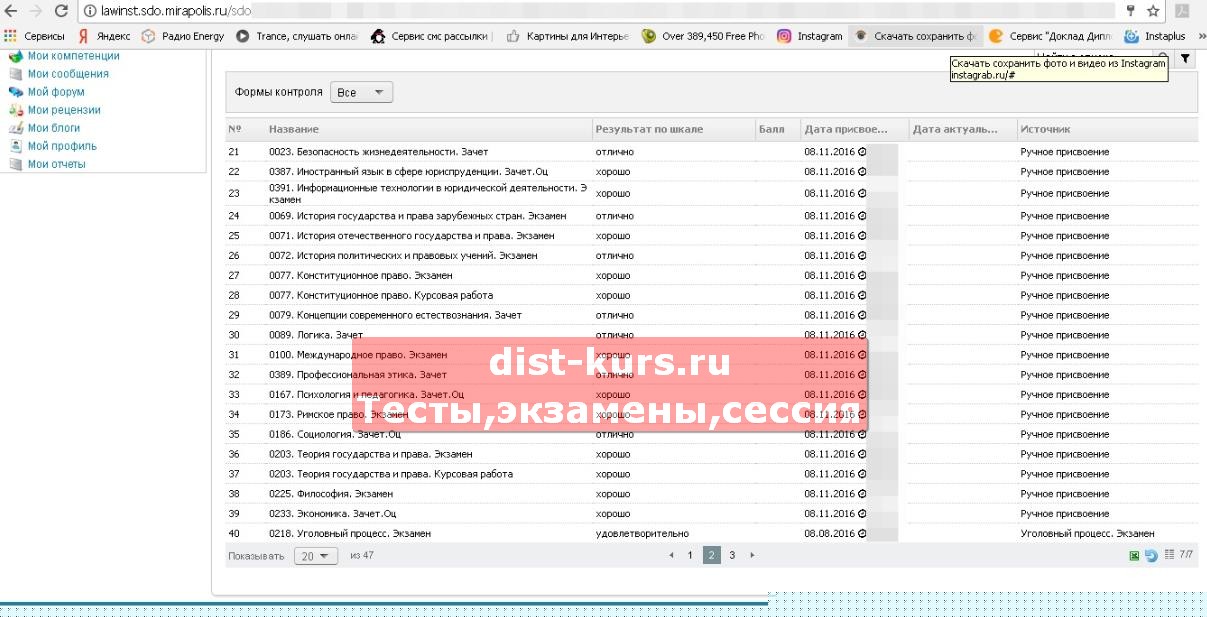The height and width of the screenshot is (617, 1207).
Task: Expand the rows-per-page dropdown showing 20
Action: click(316, 556)
